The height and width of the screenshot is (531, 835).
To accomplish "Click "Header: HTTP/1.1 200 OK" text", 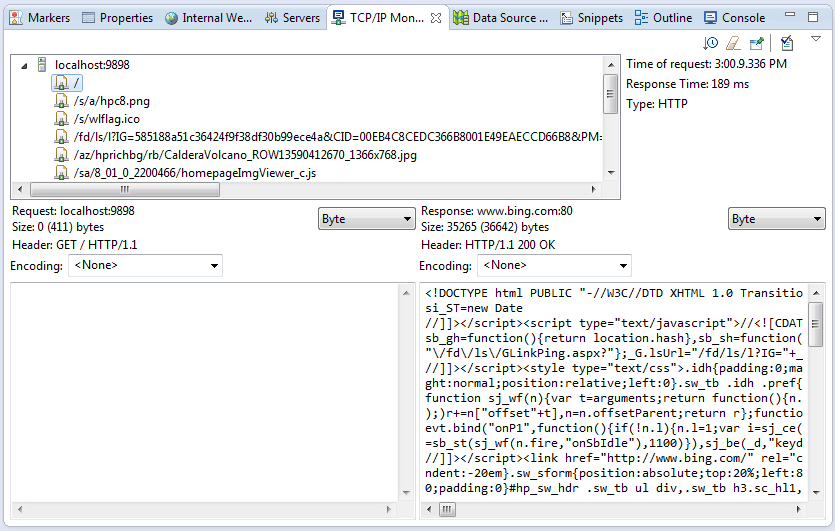I will point(488,245).
